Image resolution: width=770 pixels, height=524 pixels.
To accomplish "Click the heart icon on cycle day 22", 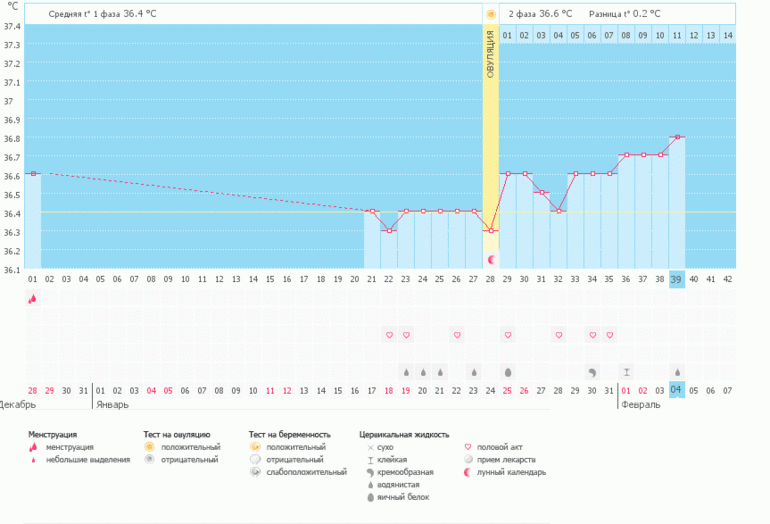I will [x=389, y=335].
